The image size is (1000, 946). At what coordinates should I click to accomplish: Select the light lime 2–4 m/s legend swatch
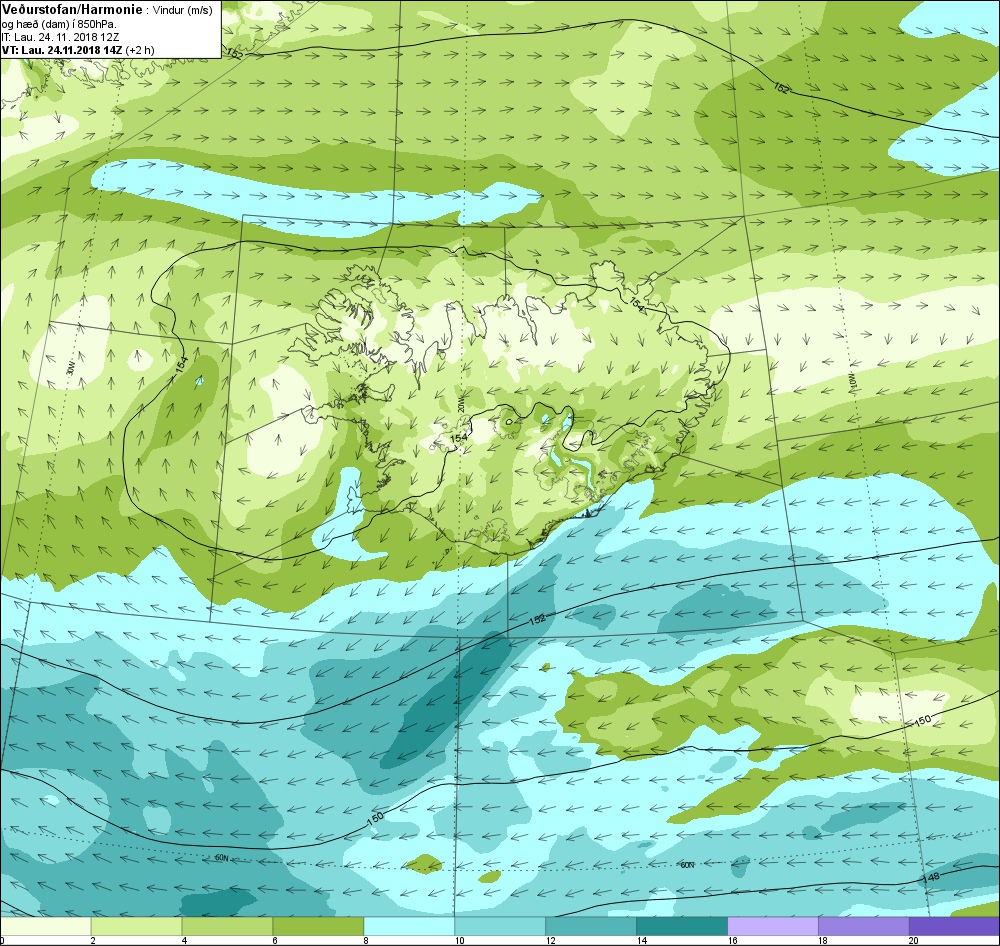click(136, 926)
